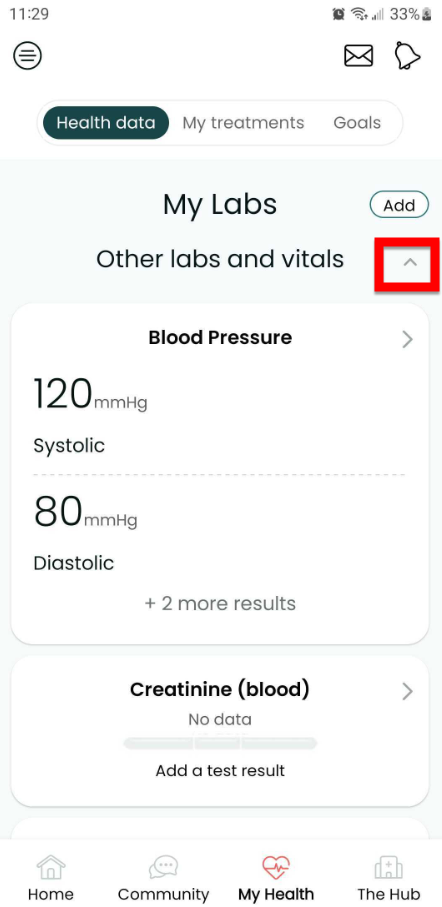Viewport: 442px width, 907px height.
Task: Open notifications bell icon
Action: [x=407, y=56]
